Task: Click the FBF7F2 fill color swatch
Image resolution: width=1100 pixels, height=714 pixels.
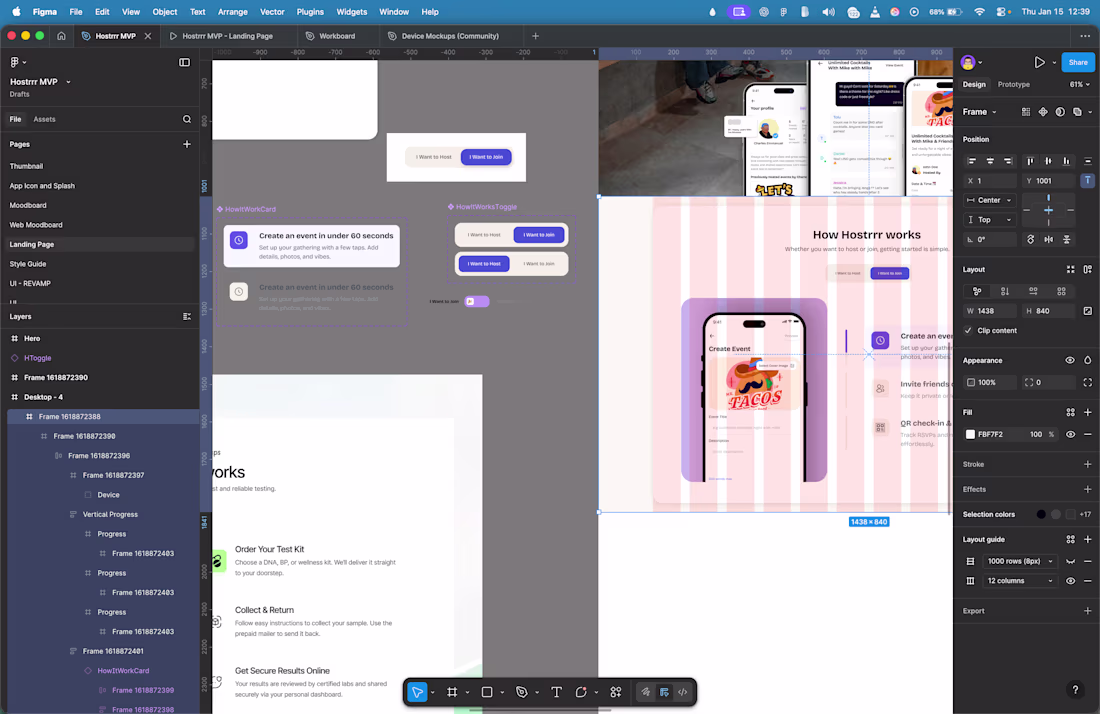Action: [x=970, y=435]
